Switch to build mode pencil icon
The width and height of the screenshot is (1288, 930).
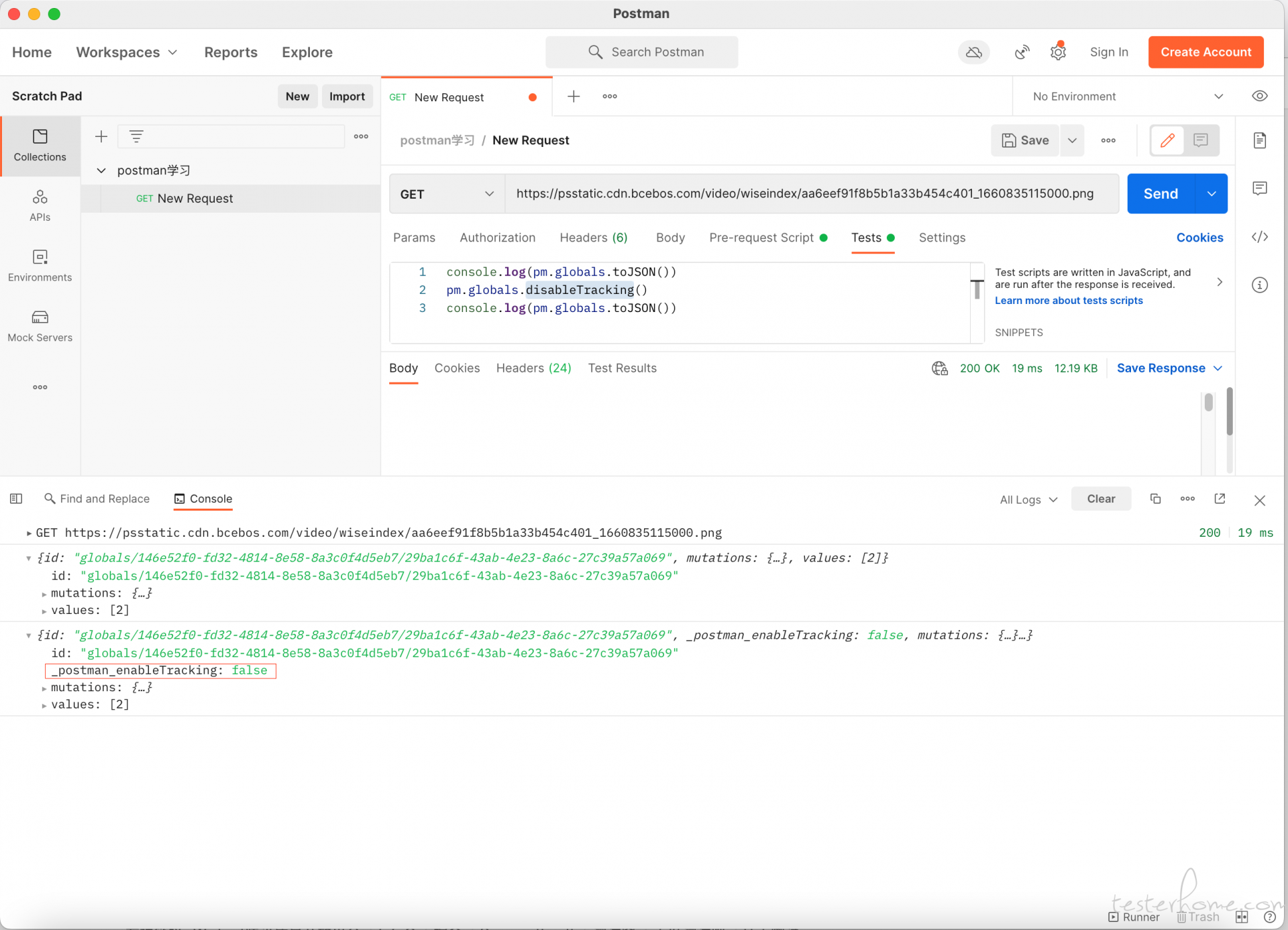[x=1167, y=140]
